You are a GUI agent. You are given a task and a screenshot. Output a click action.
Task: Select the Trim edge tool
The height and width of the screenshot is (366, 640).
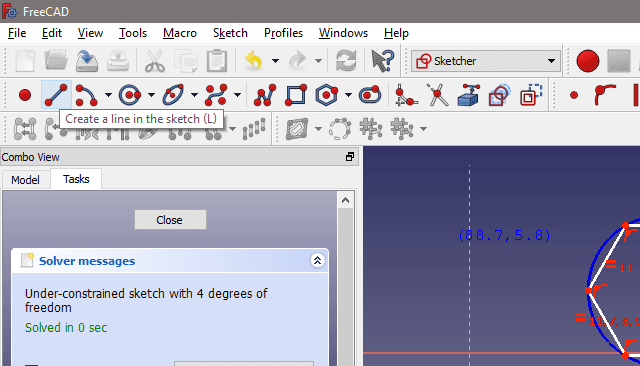pyautogui.click(x=437, y=95)
